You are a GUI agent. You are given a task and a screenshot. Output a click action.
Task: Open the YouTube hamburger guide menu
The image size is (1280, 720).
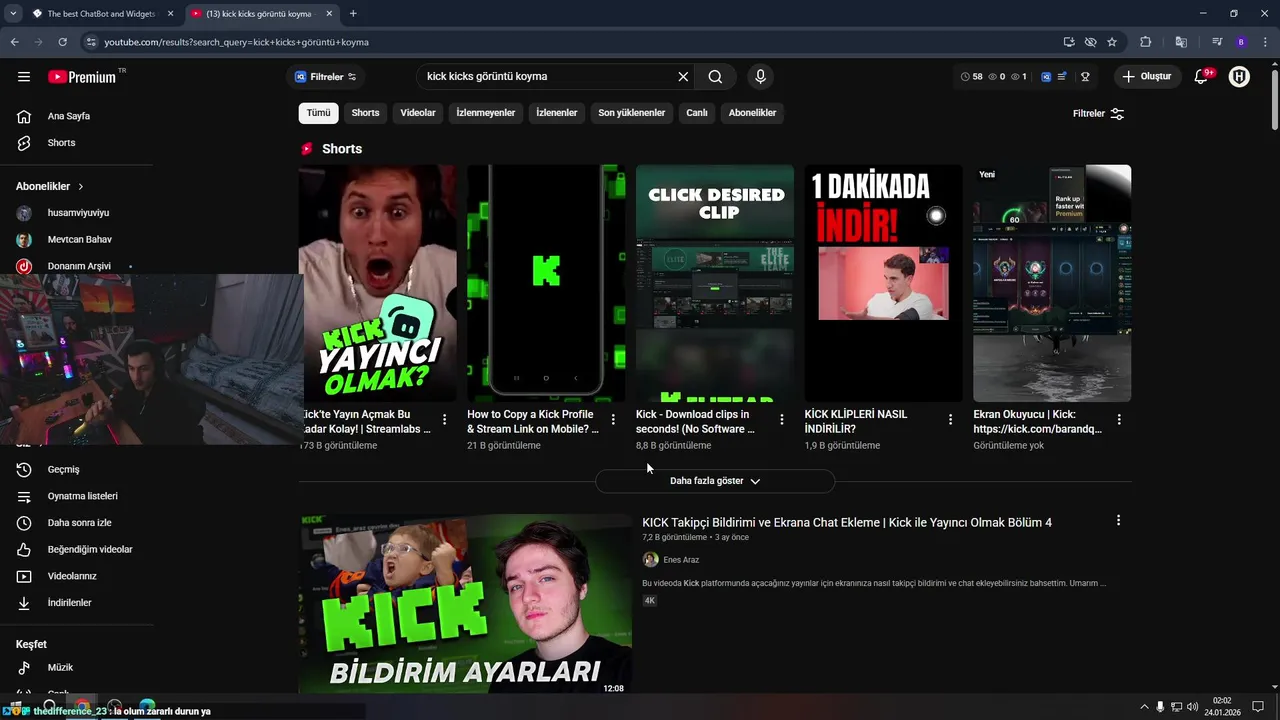pyautogui.click(x=24, y=77)
